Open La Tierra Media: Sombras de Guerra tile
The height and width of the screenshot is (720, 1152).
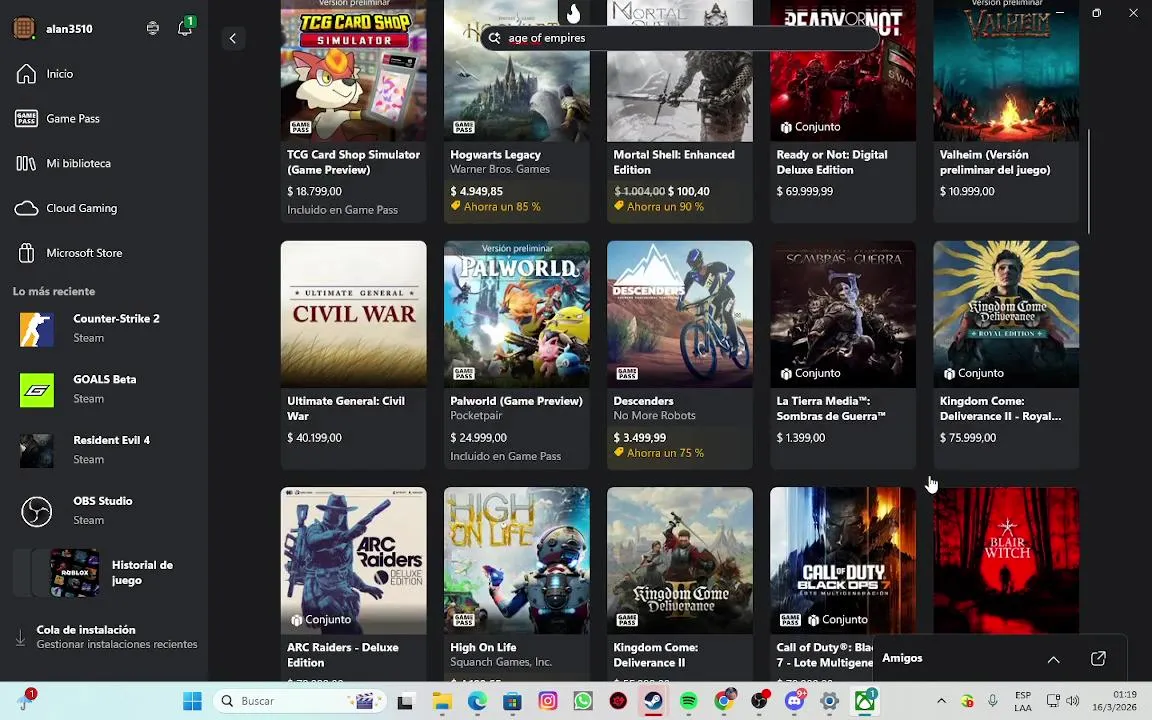pyautogui.click(x=843, y=355)
